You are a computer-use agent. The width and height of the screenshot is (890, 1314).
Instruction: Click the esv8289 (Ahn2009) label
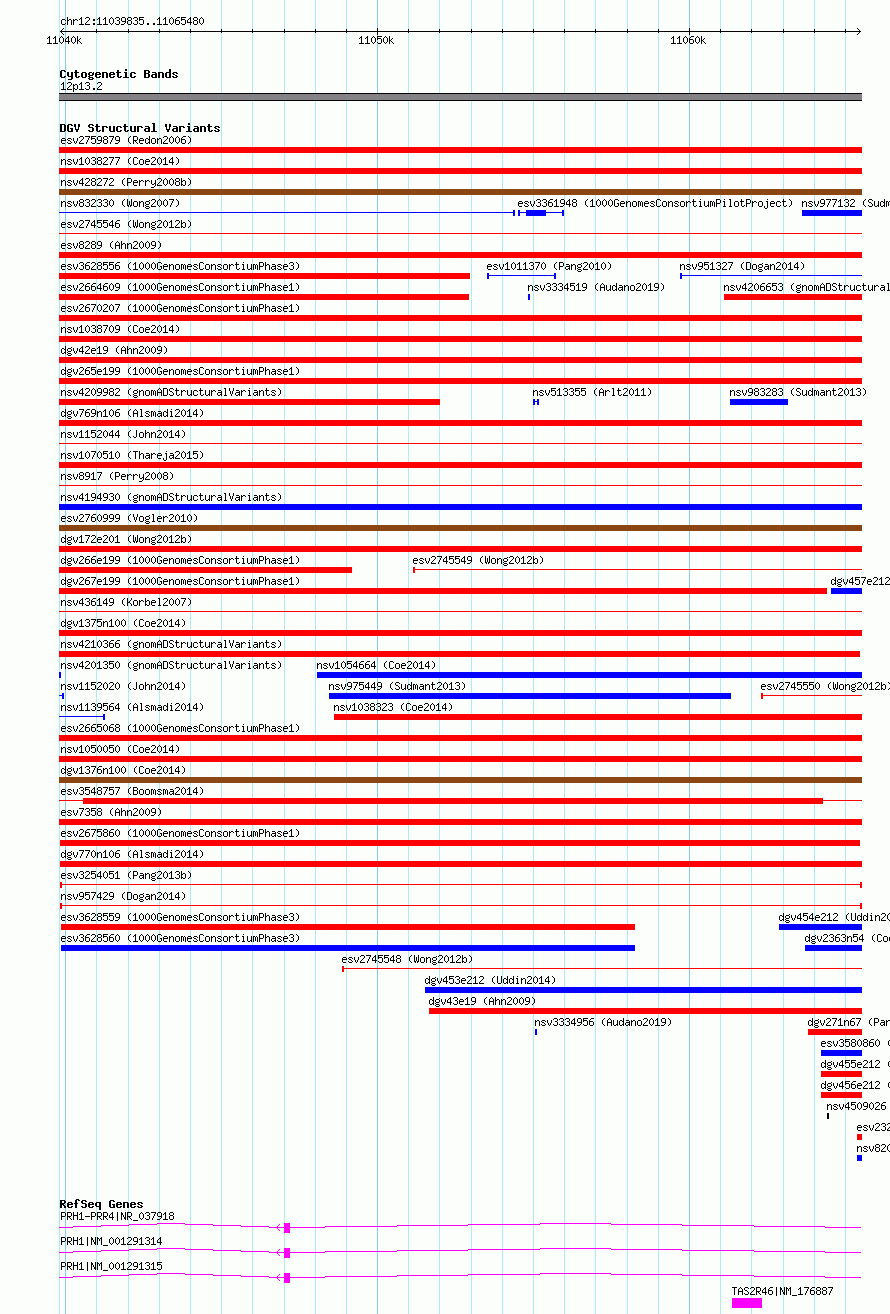coord(111,245)
